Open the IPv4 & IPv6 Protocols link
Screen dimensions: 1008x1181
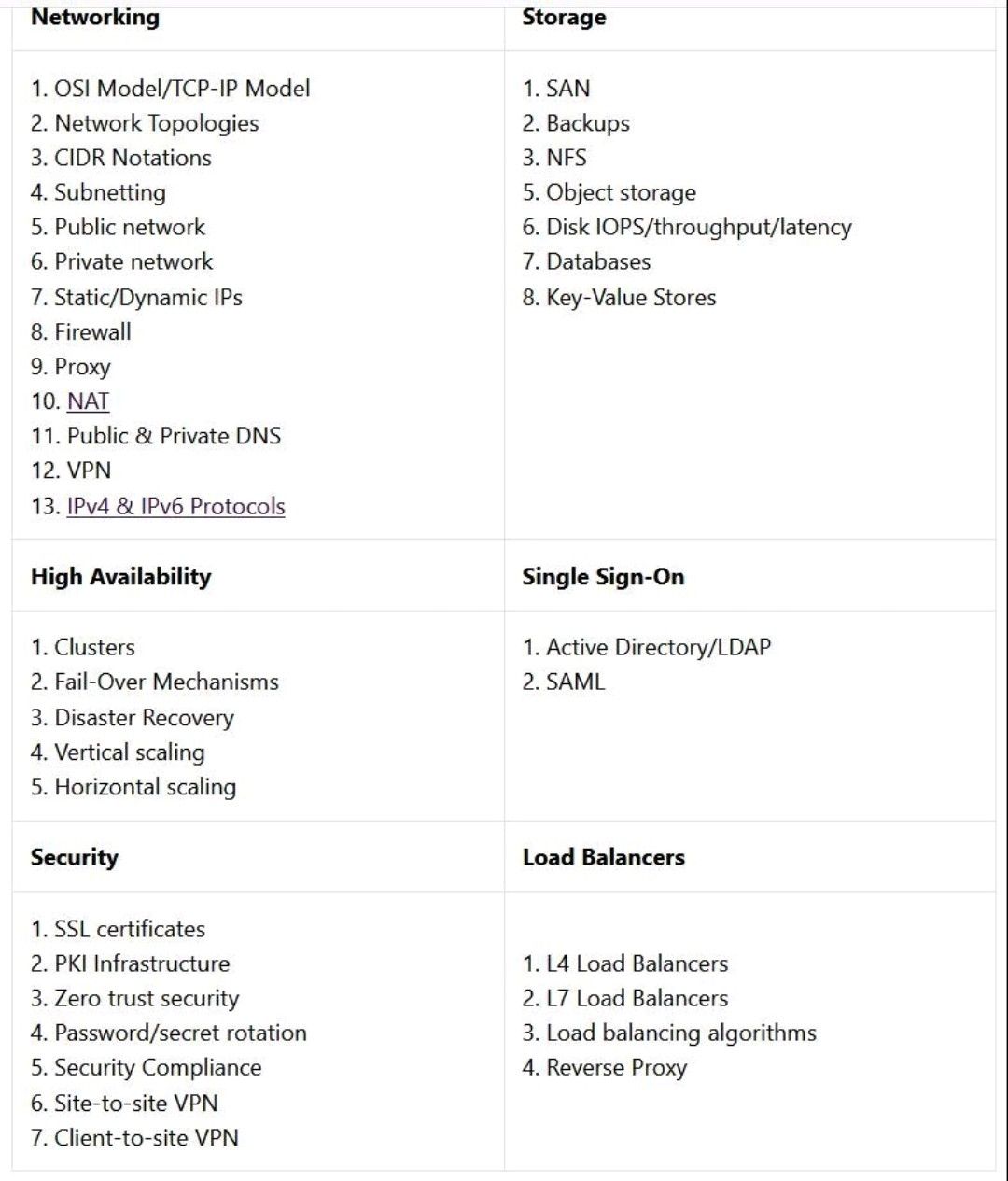point(175,506)
